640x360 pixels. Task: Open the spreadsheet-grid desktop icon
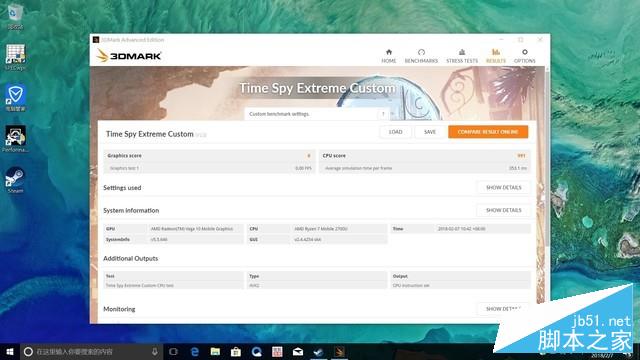coord(16,57)
